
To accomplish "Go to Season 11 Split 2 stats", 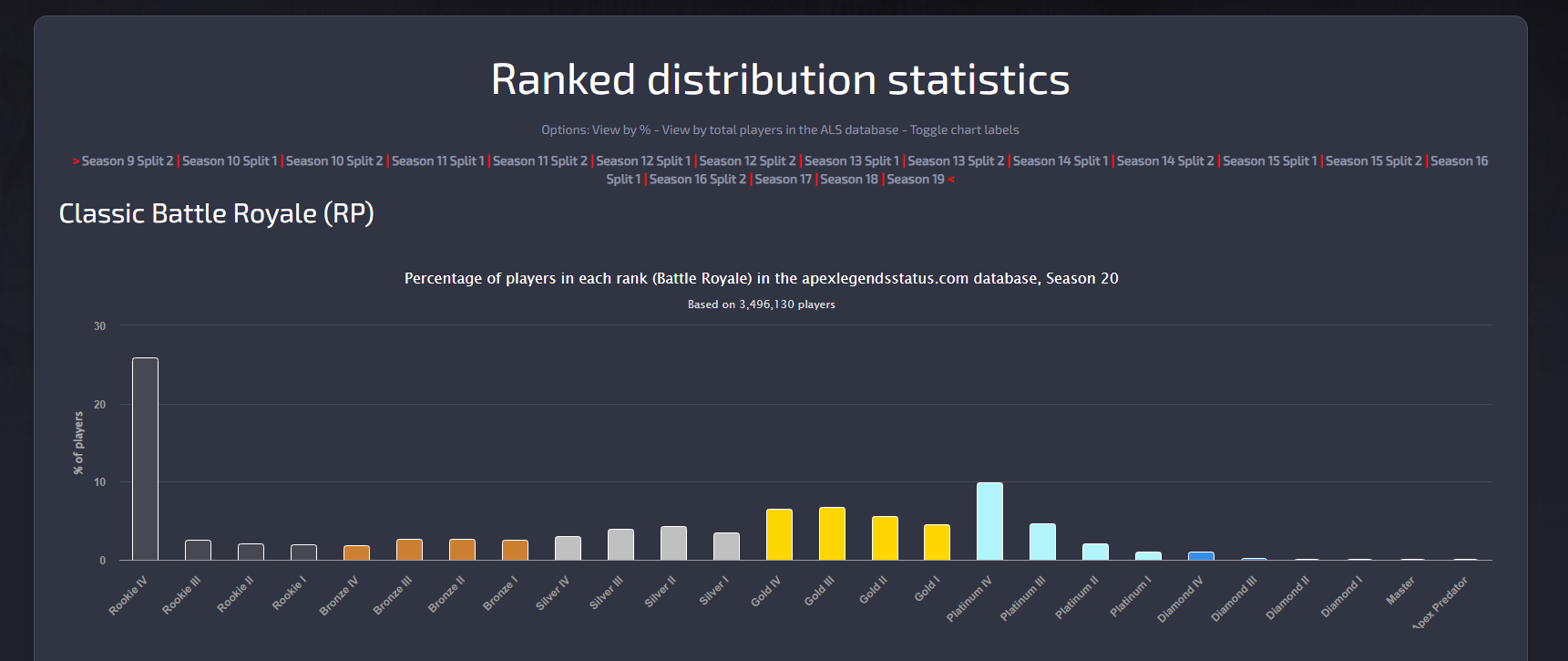I will [x=539, y=161].
